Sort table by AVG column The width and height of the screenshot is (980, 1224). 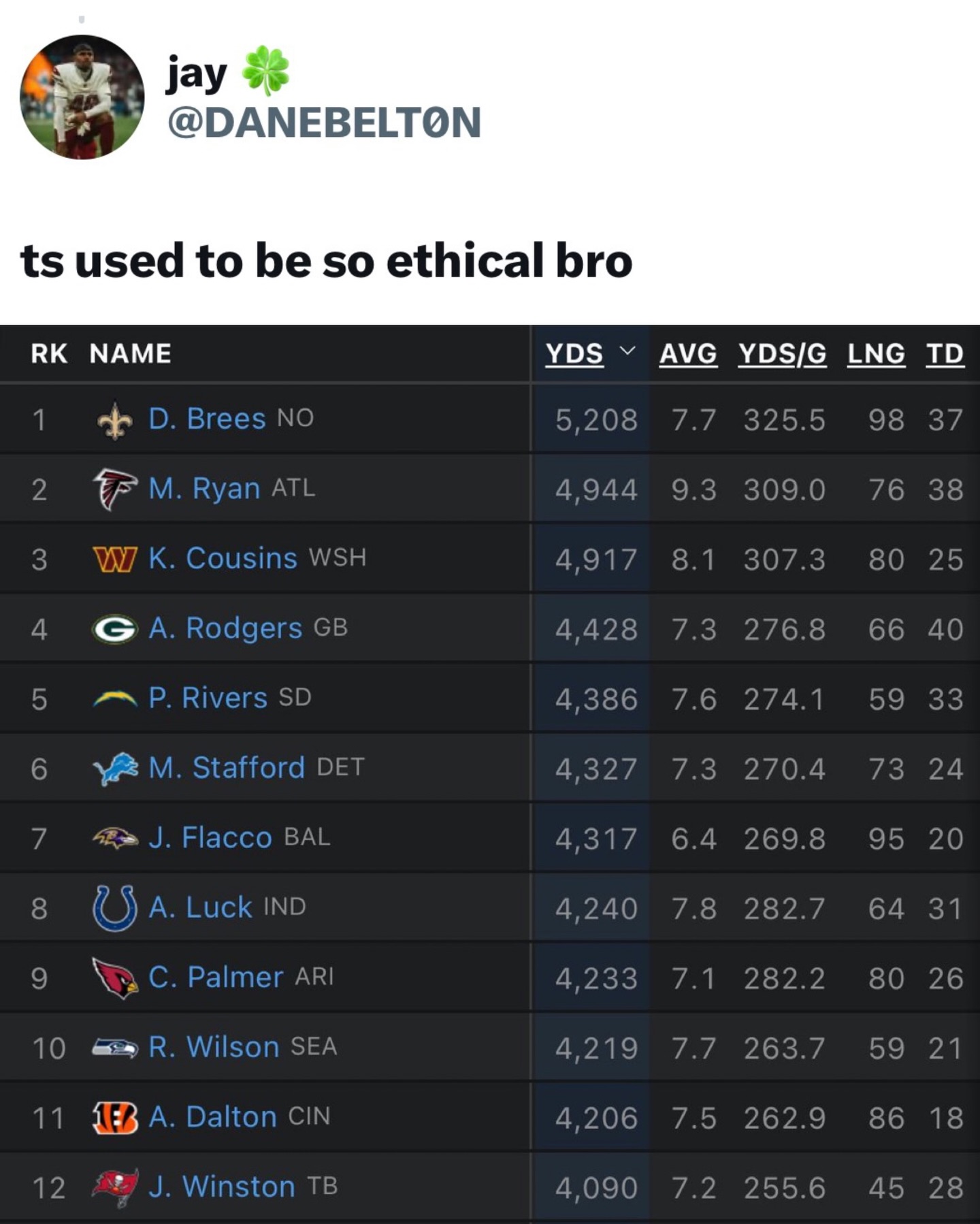pyautogui.click(x=687, y=354)
